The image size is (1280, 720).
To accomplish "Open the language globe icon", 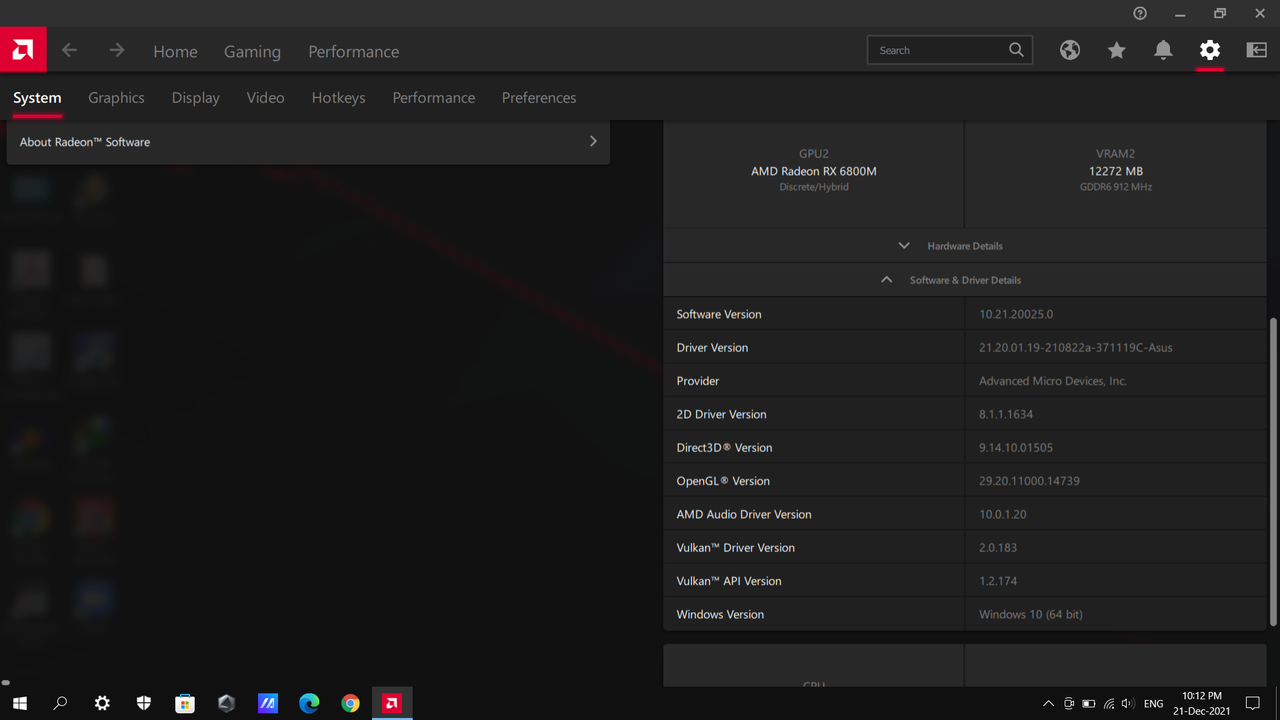I will tap(1069, 50).
